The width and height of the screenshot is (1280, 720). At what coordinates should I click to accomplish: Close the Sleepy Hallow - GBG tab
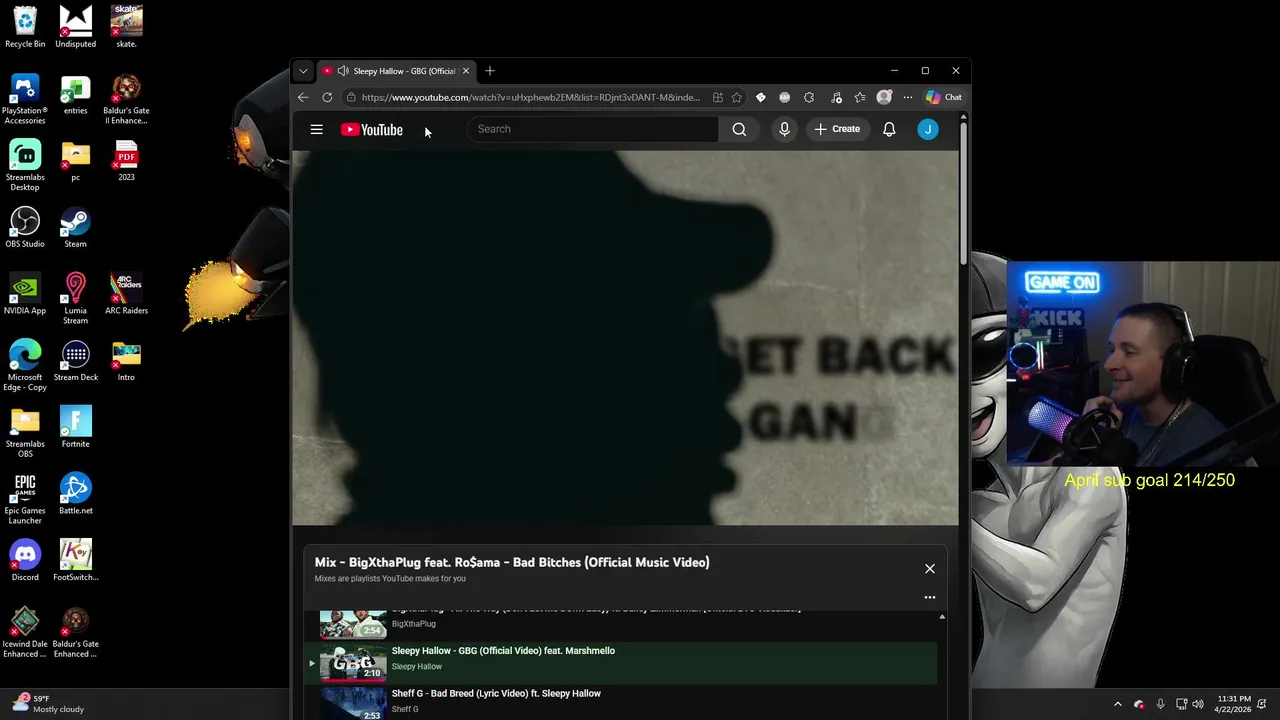pyautogui.click(x=465, y=71)
